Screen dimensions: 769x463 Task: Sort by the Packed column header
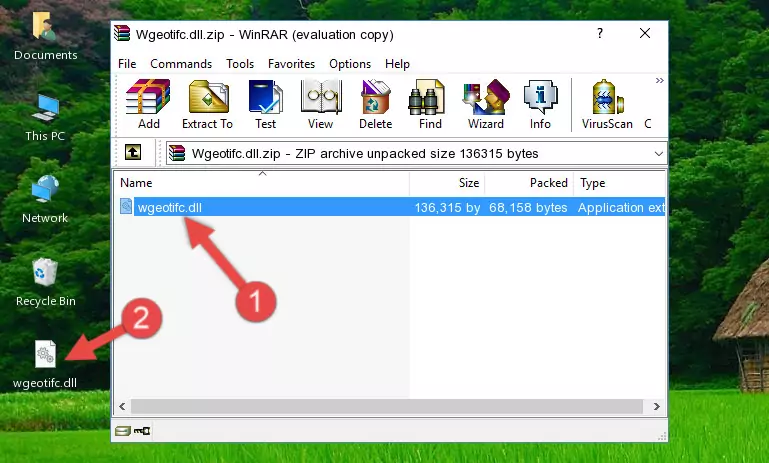(x=529, y=183)
